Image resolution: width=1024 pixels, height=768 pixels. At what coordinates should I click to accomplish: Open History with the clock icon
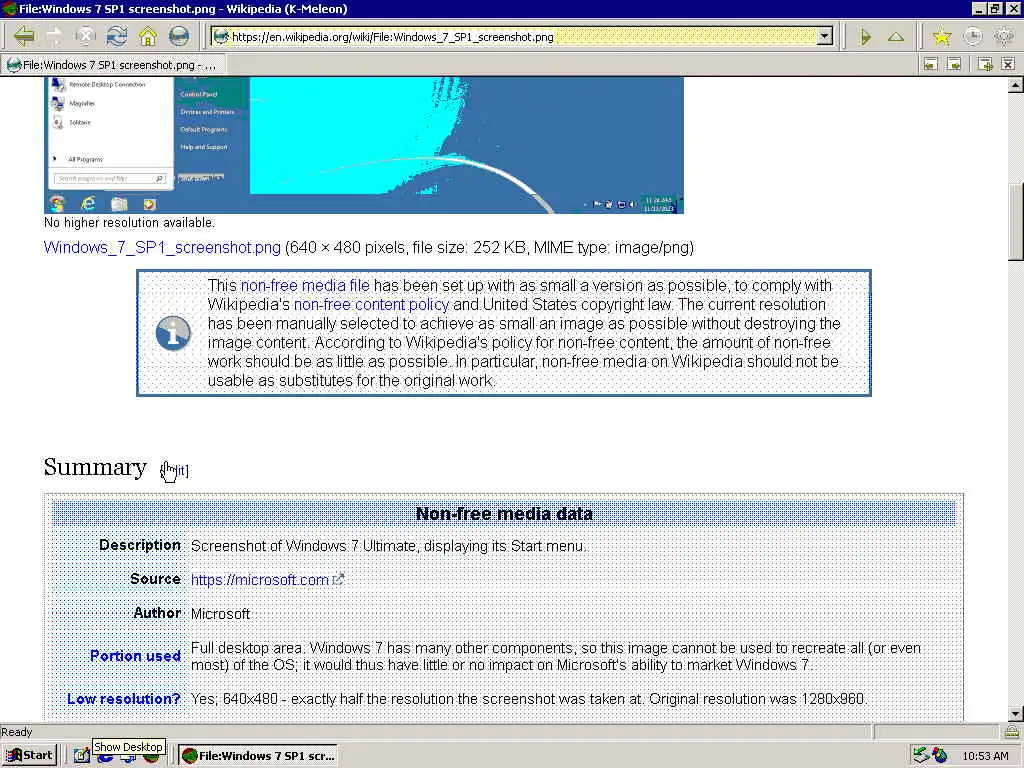click(972, 37)
